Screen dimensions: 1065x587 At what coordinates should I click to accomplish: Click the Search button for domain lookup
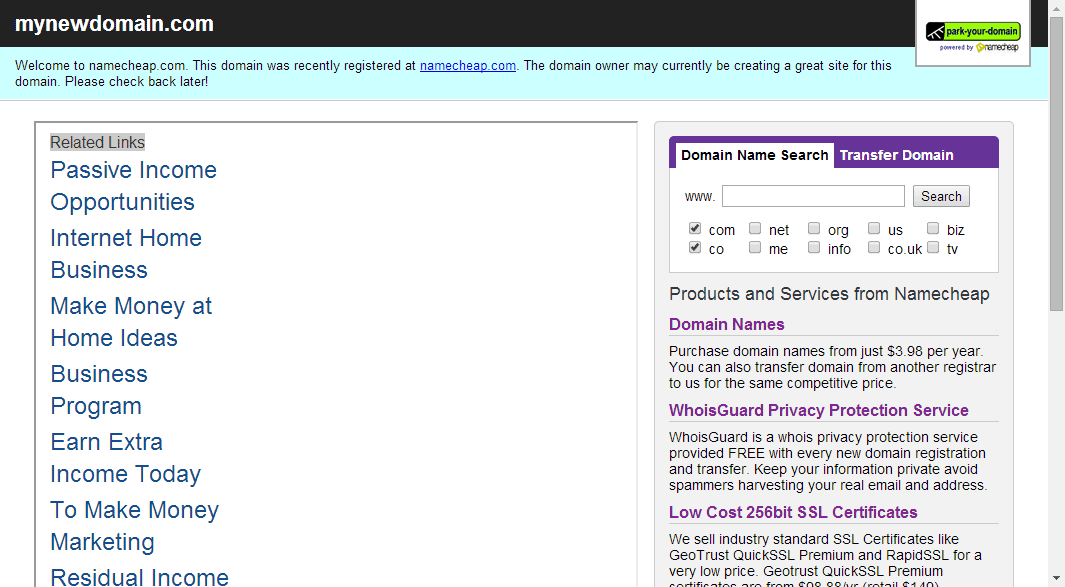(941, 196)
